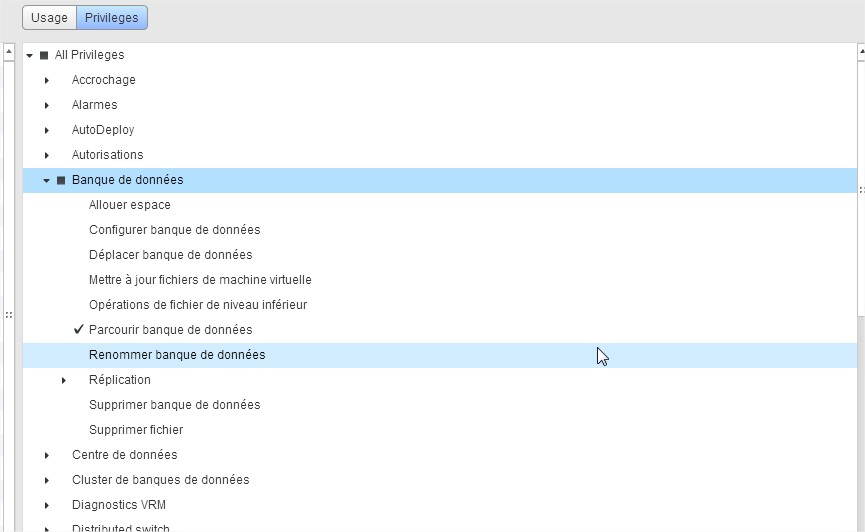Expand the Diagnostics VRM group
This screenshot has width=865, height=532.
[47, 506]
